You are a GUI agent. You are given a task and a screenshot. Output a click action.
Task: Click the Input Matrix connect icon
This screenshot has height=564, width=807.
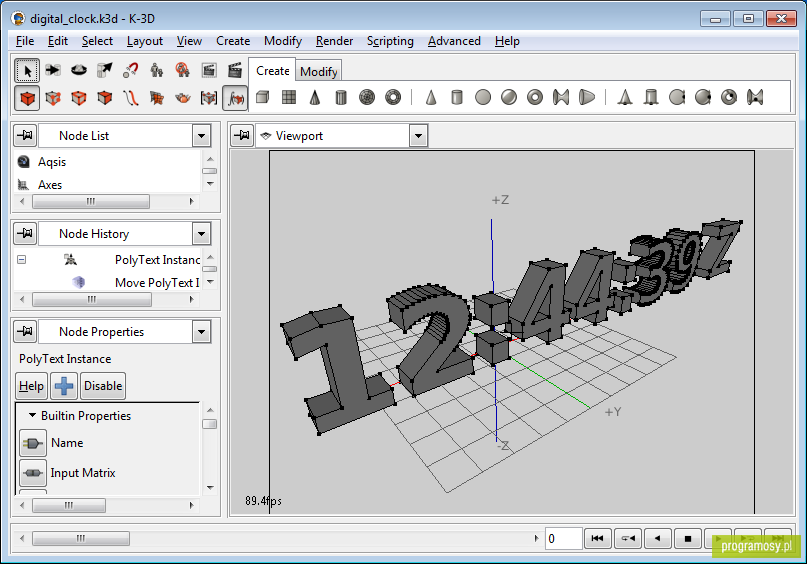point(33,473)
